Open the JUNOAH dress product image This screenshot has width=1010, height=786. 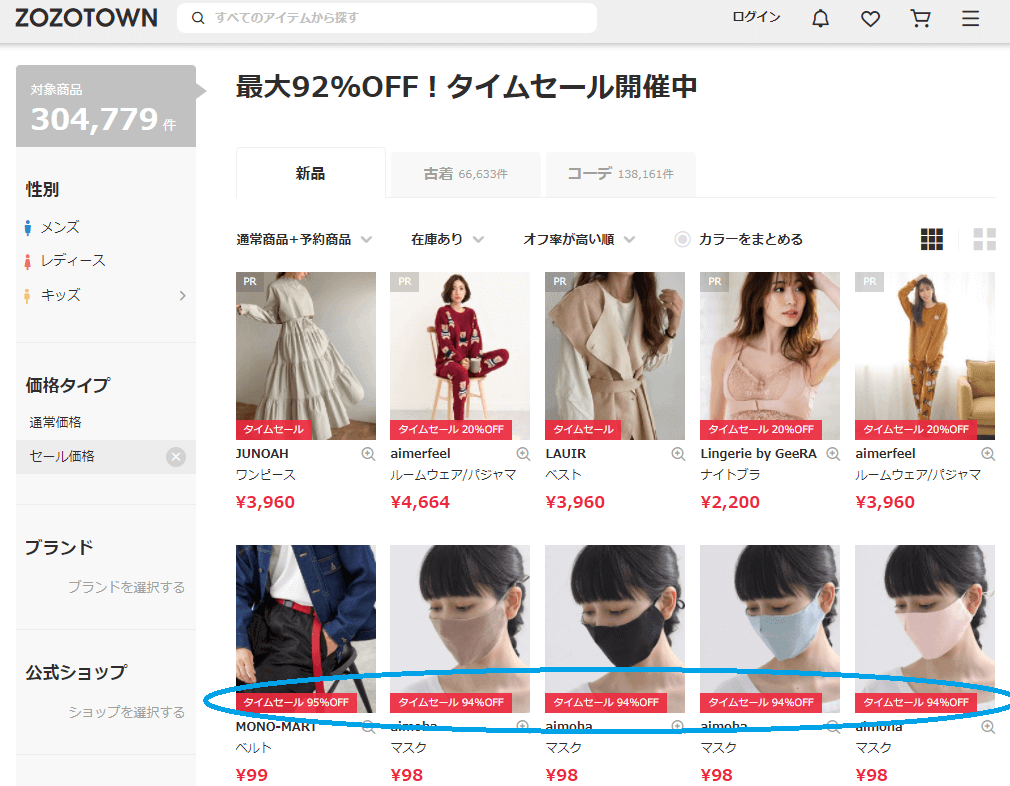point(306,356)
